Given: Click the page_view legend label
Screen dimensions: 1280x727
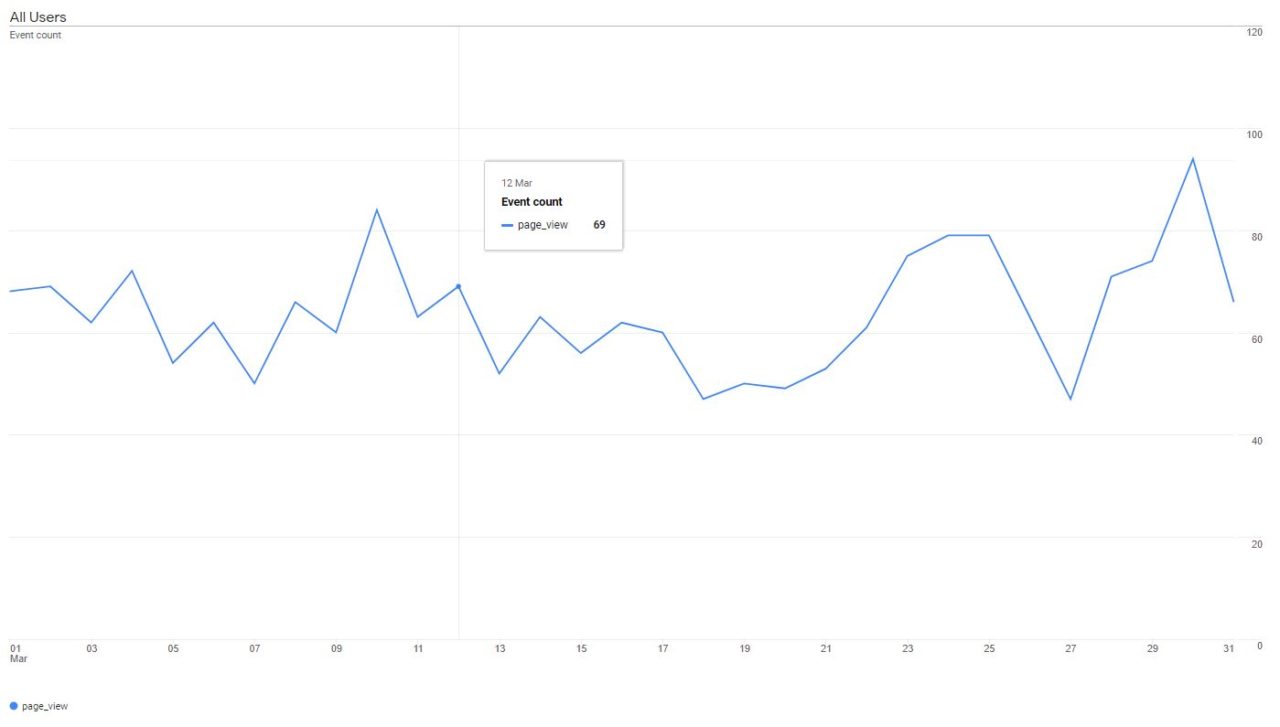Looking at the screenshot, I should click(45, 706).
